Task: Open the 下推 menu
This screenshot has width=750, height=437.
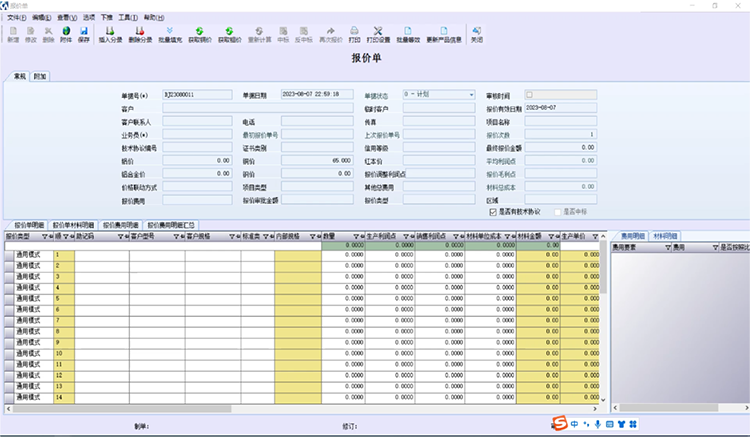Action: 107,18
